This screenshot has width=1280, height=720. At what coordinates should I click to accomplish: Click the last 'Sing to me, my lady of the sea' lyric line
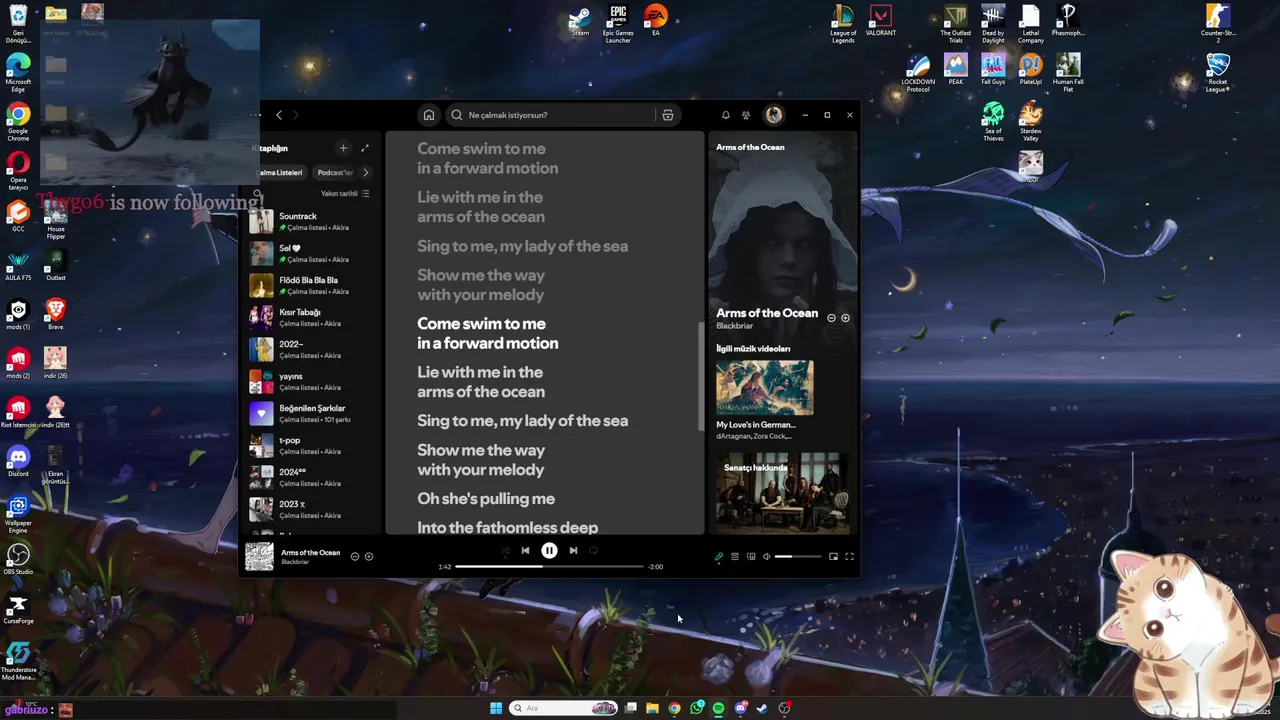(x=523, y=421)
